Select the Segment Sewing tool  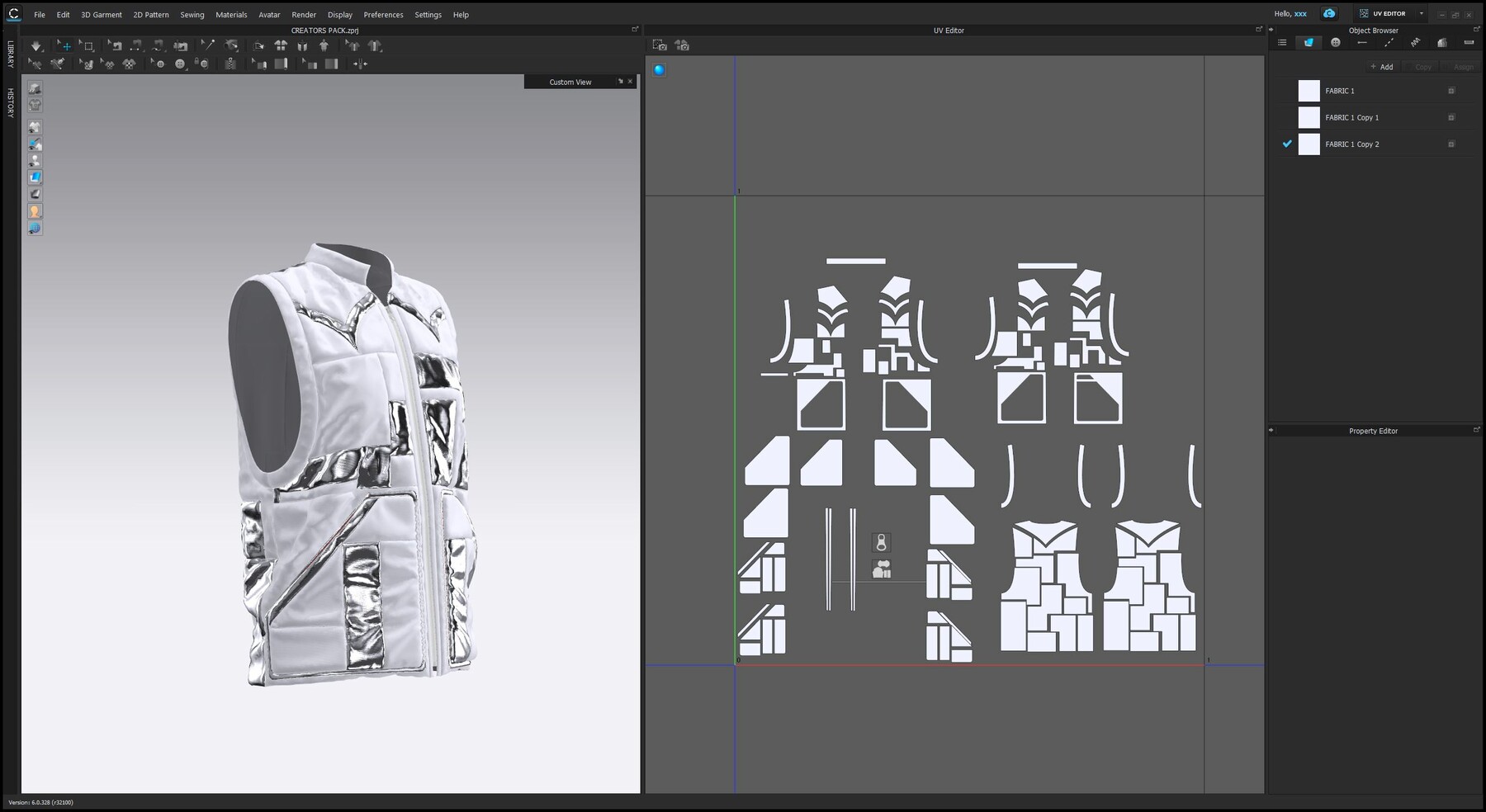click(x=135, y=45)
